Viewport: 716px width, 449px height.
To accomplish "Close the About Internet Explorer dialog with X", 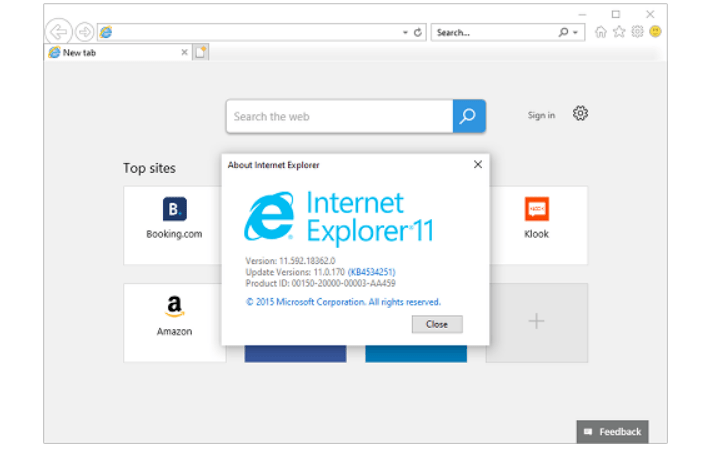I will [478, 164].
